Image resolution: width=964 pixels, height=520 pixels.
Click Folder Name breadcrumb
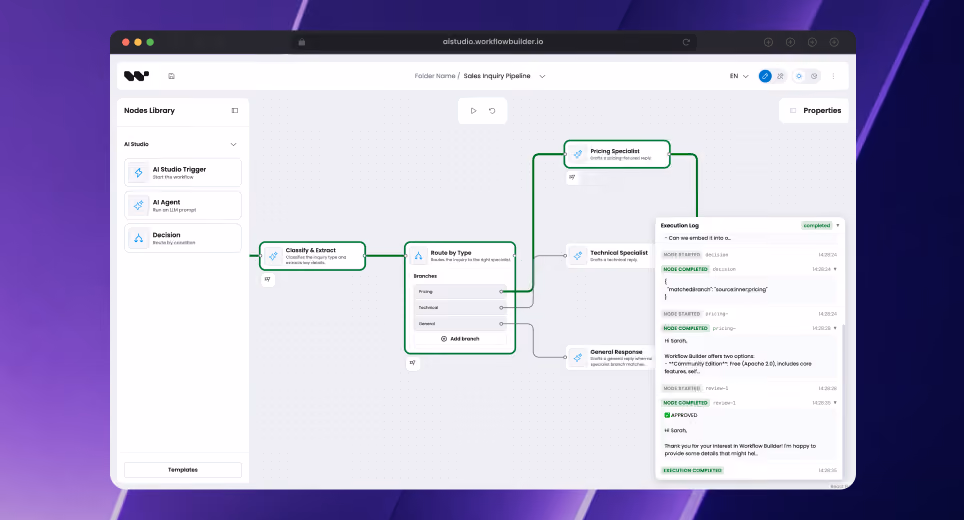coord(435,76)
